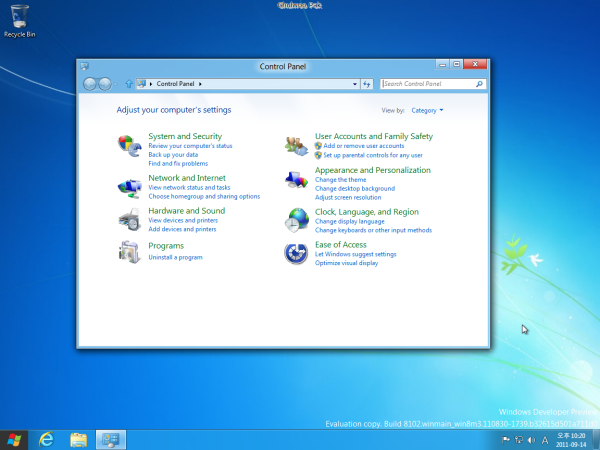Open the Programs box icon
Screen dimensions: 600x450
pyautogui.click(x=129, y=252)
